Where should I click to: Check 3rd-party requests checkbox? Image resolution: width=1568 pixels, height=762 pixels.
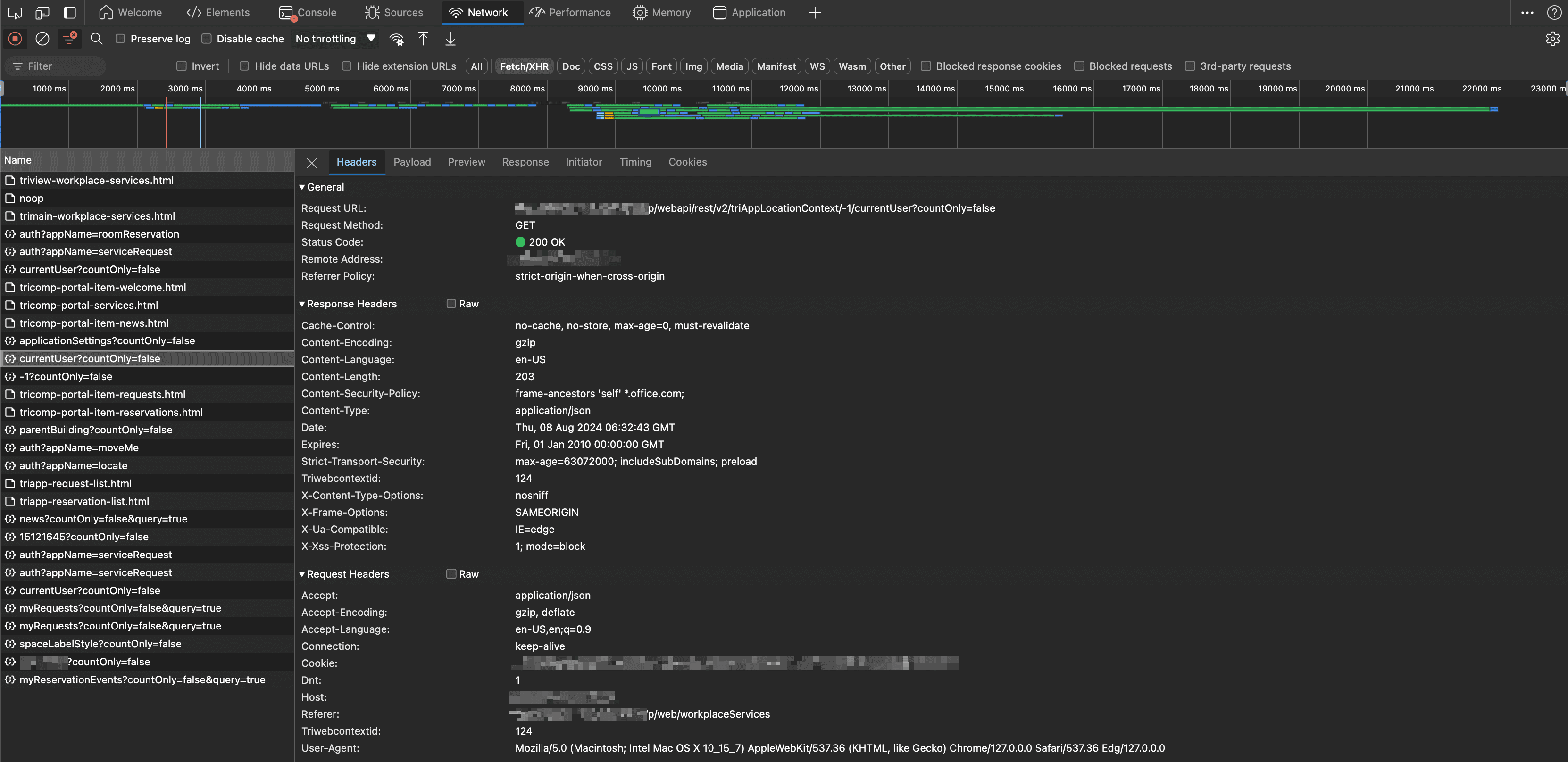1190,66
